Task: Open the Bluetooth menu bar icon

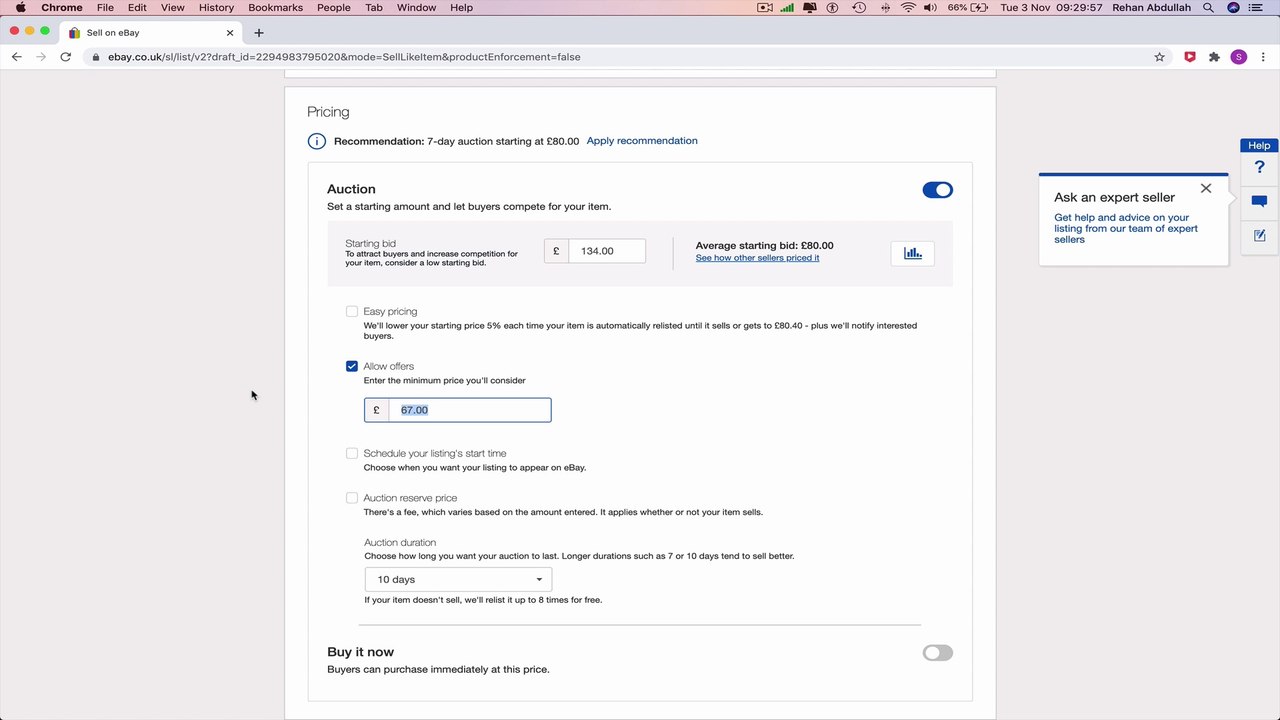Action: click(x=885, y=7)
